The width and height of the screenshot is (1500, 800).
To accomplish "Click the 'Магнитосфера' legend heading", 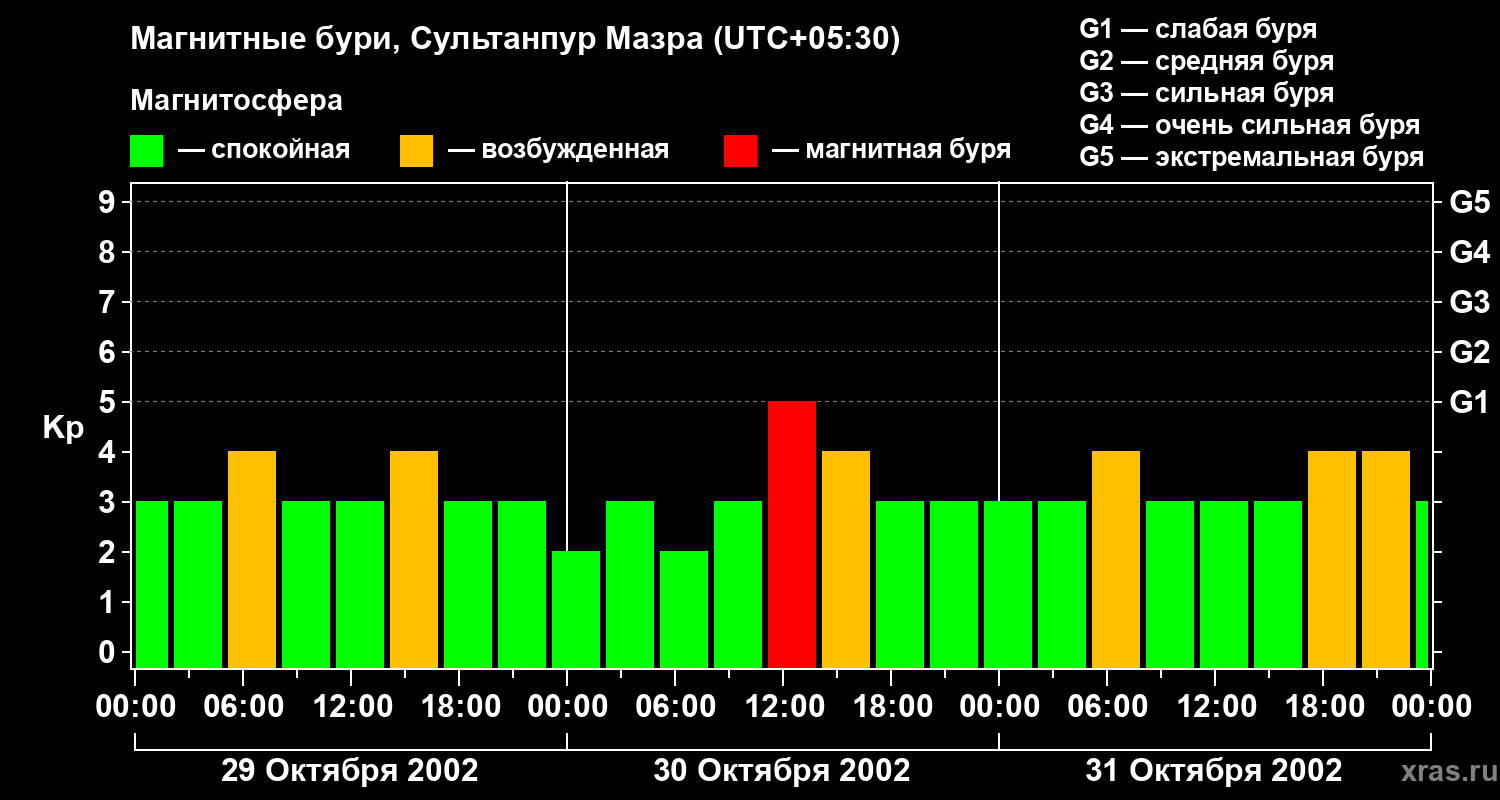I will point(237,101).
